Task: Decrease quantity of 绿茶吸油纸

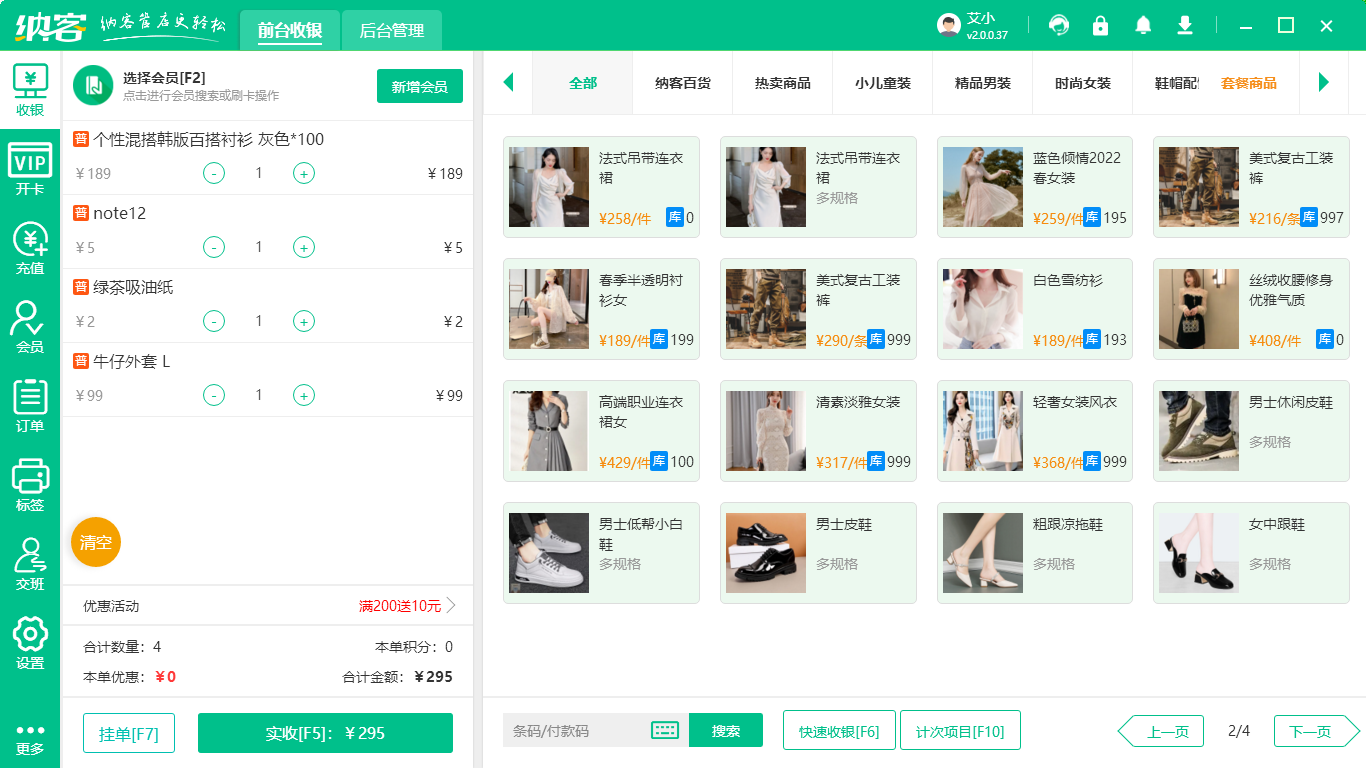Action: click(x=214, y=321)
